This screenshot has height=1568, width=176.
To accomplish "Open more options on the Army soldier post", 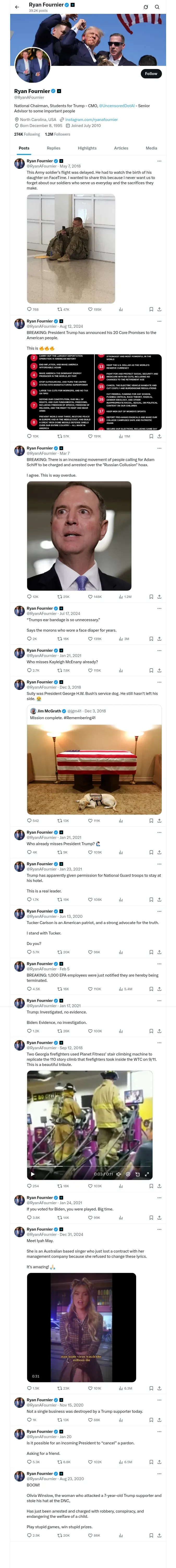I will click(x=159, y=161).
